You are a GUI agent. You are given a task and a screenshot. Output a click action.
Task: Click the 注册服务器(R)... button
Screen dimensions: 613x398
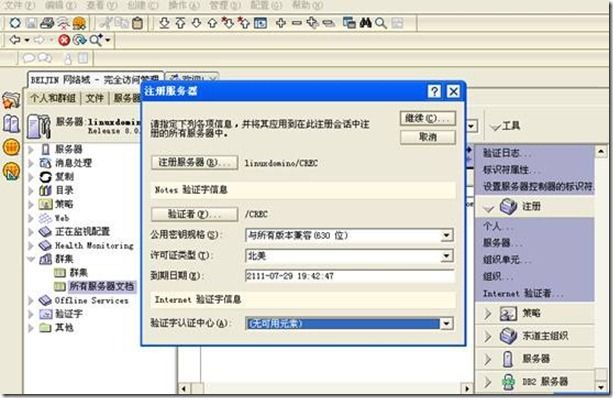coord(194,163)
